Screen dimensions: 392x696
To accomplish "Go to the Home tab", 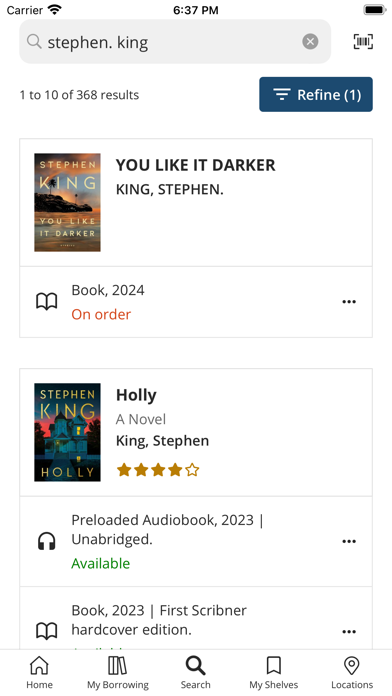I will point(40,672).
